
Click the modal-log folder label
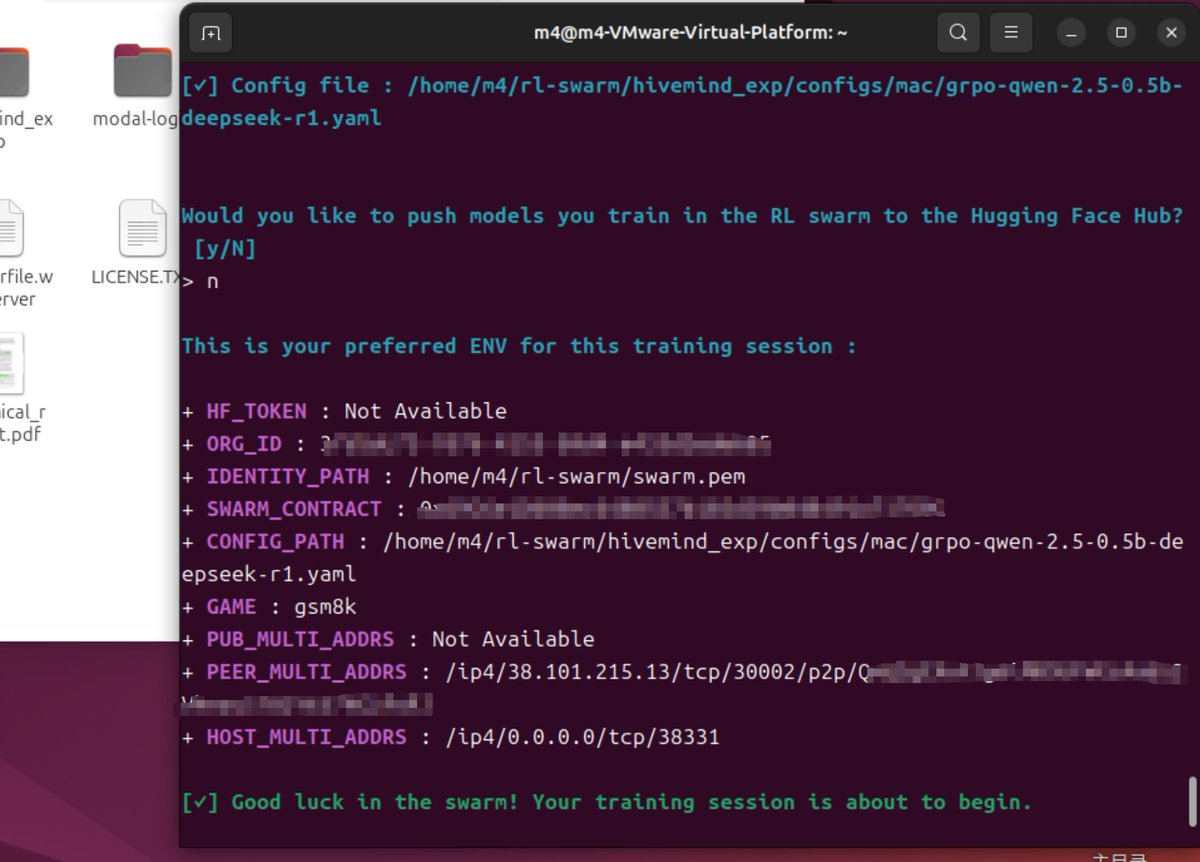click(136, 119)
